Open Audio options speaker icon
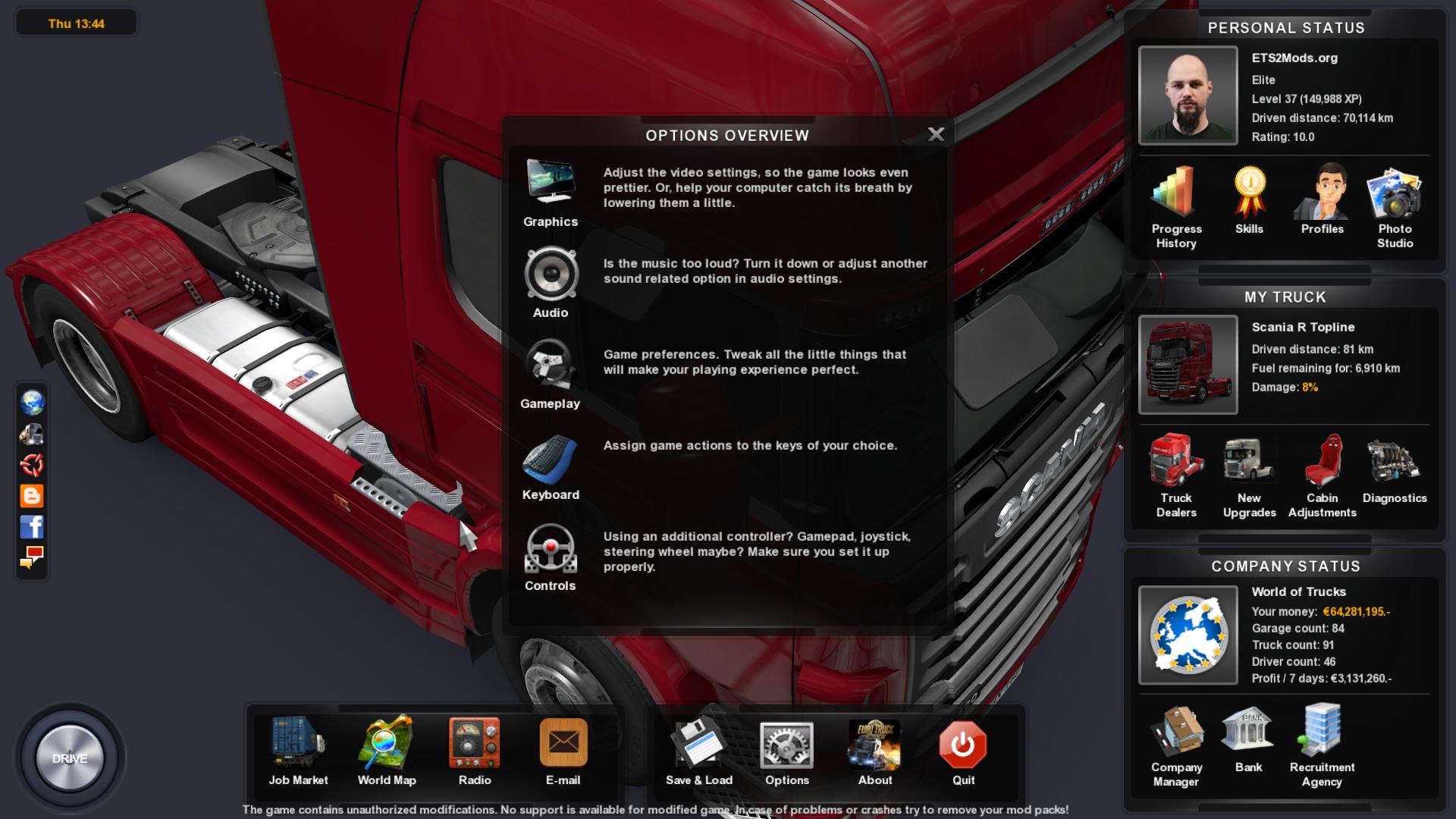The image size is (1456, 819). click(551, 274)
